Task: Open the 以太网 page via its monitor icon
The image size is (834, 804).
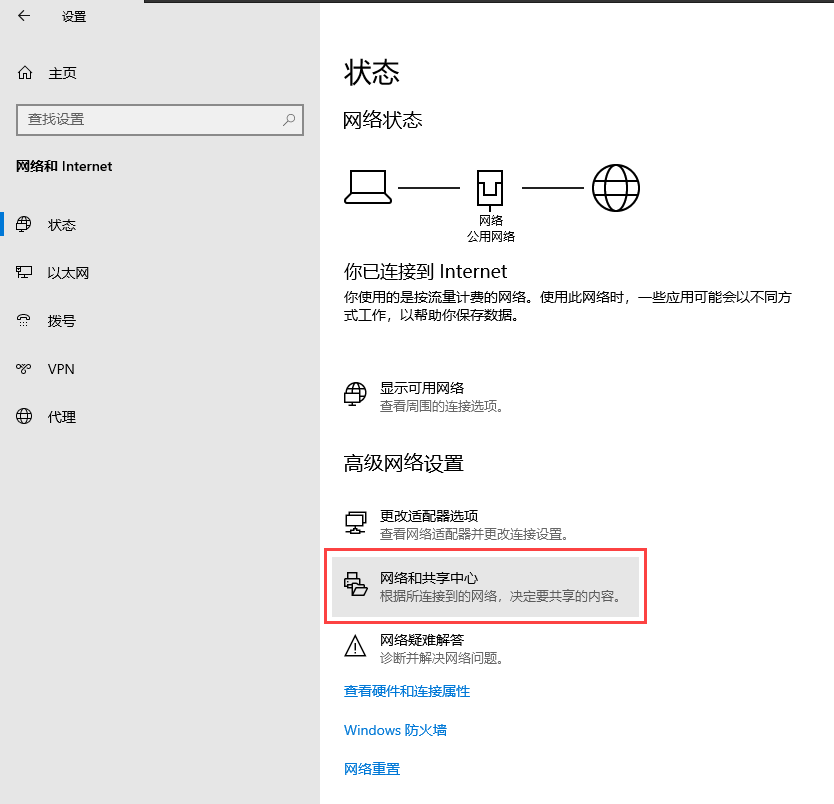Action: [x=25, y=273]
